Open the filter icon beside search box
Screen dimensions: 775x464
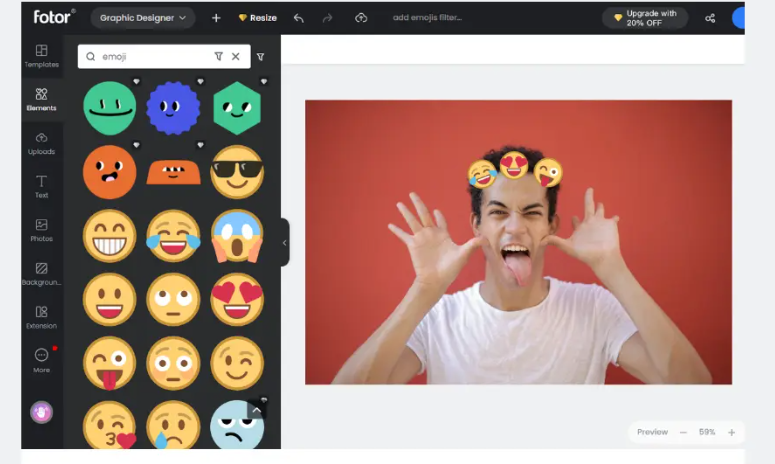coord(260,57)
